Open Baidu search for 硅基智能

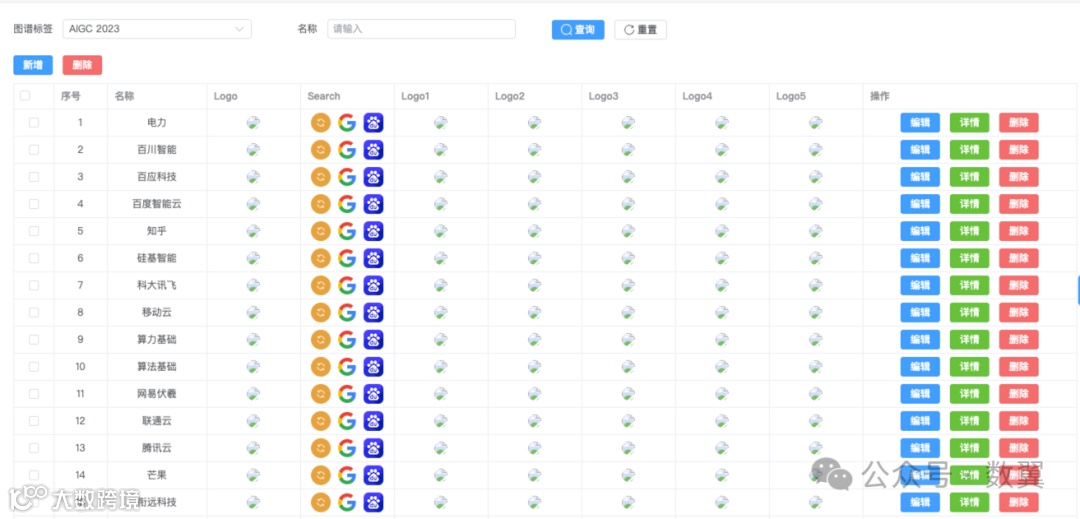point(373,258)
